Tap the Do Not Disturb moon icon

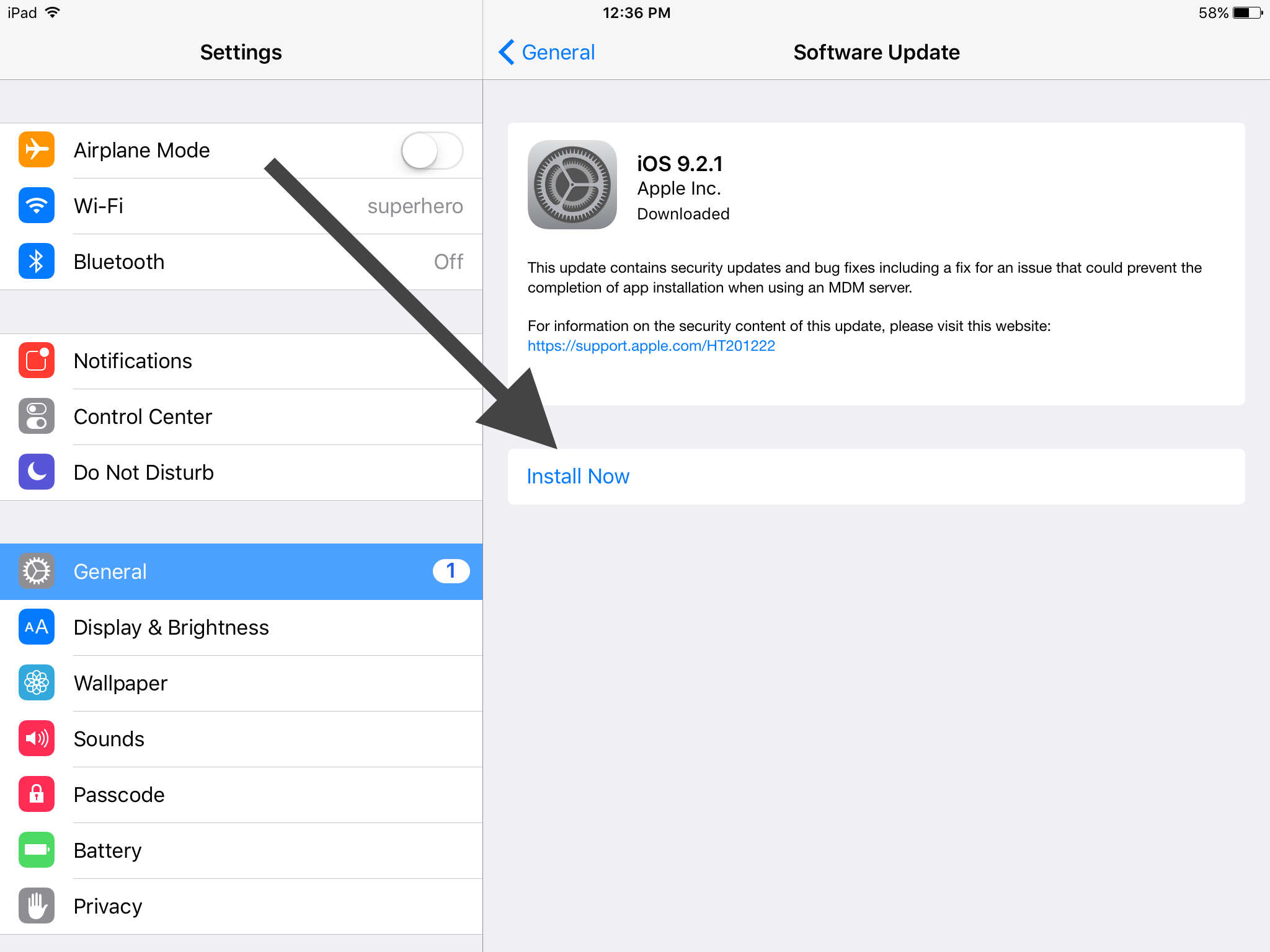pyautogui.click(x=34, y=471)
